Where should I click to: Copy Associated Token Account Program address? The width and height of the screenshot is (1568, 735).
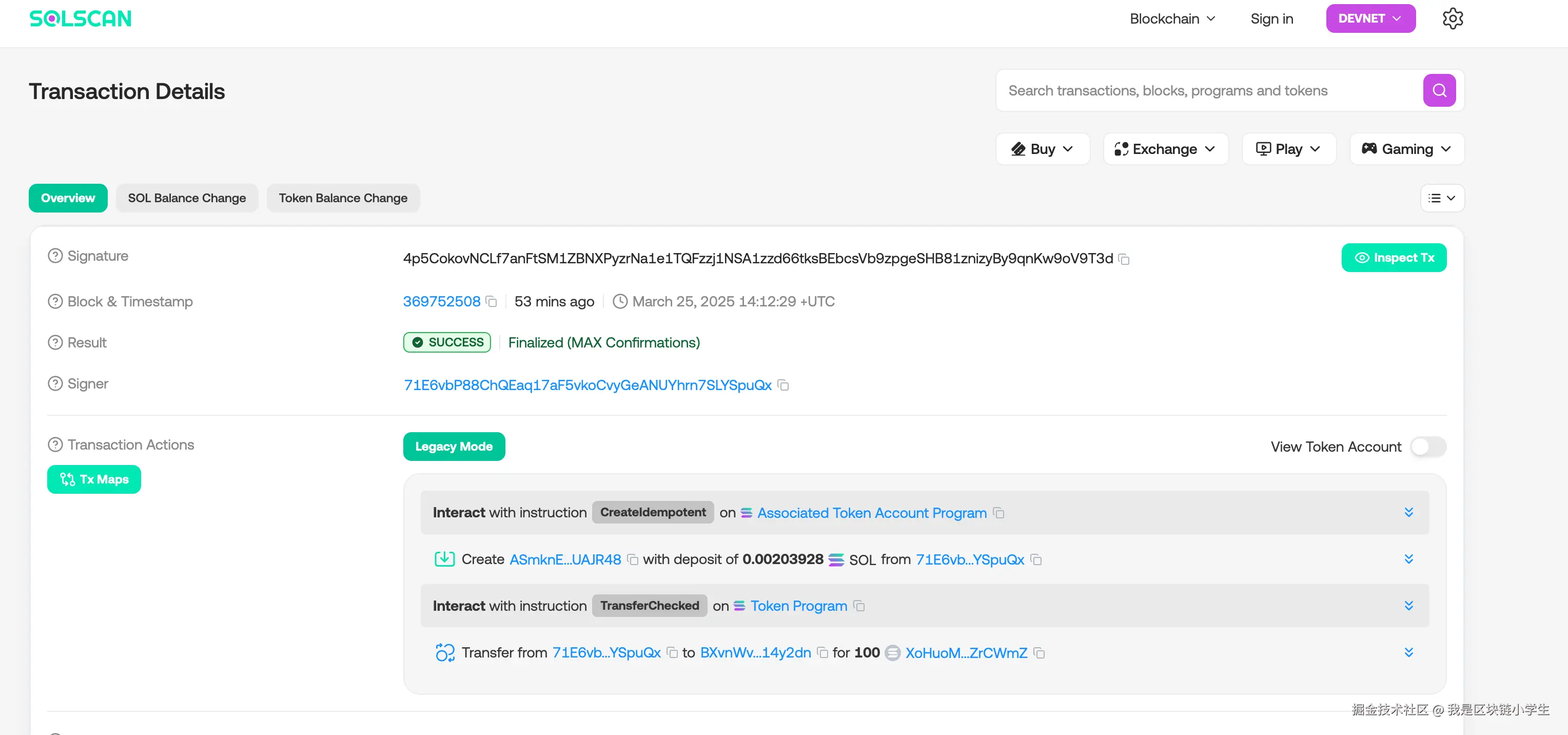point(998,513)
